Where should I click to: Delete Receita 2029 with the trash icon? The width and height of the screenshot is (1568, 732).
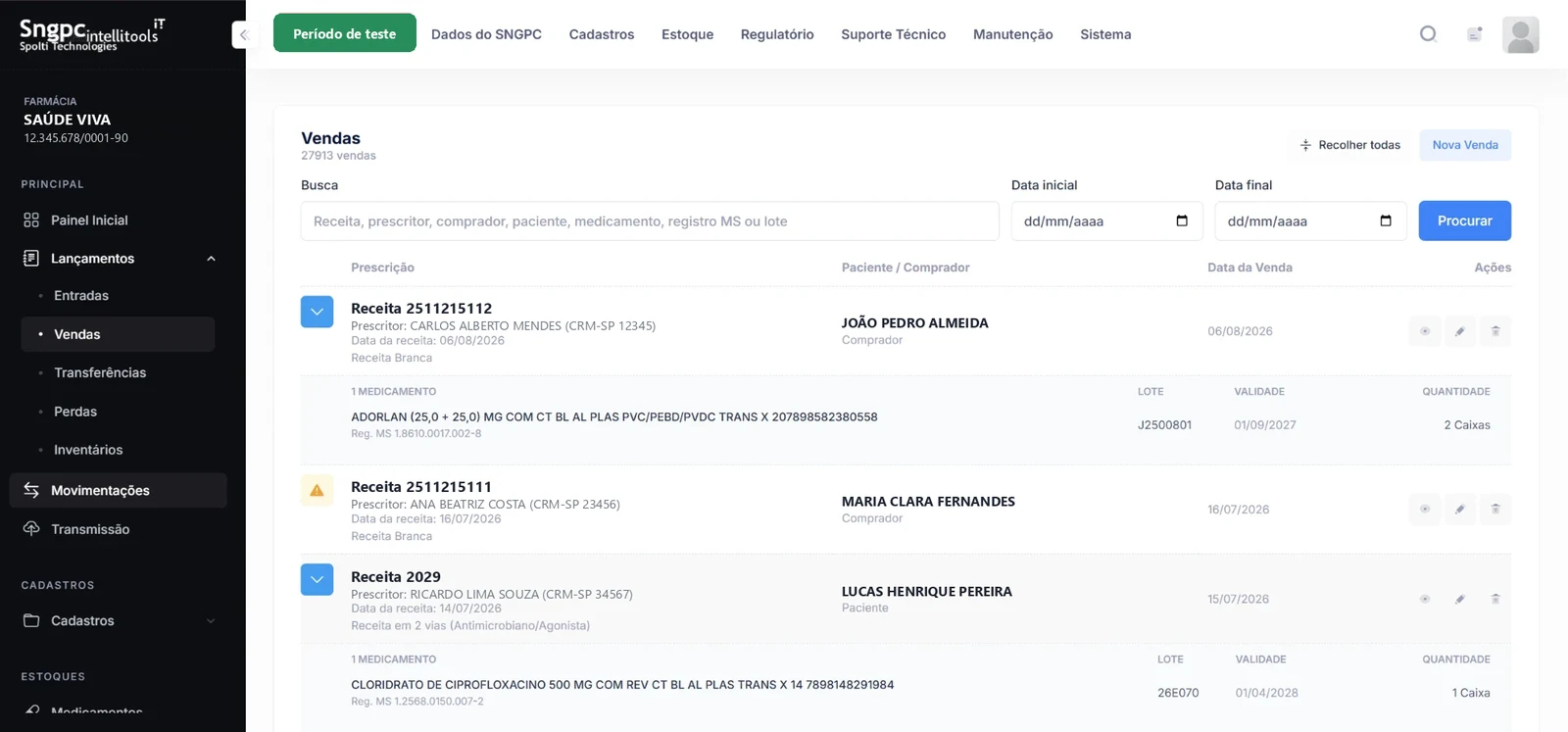[x=1495, y=599]
